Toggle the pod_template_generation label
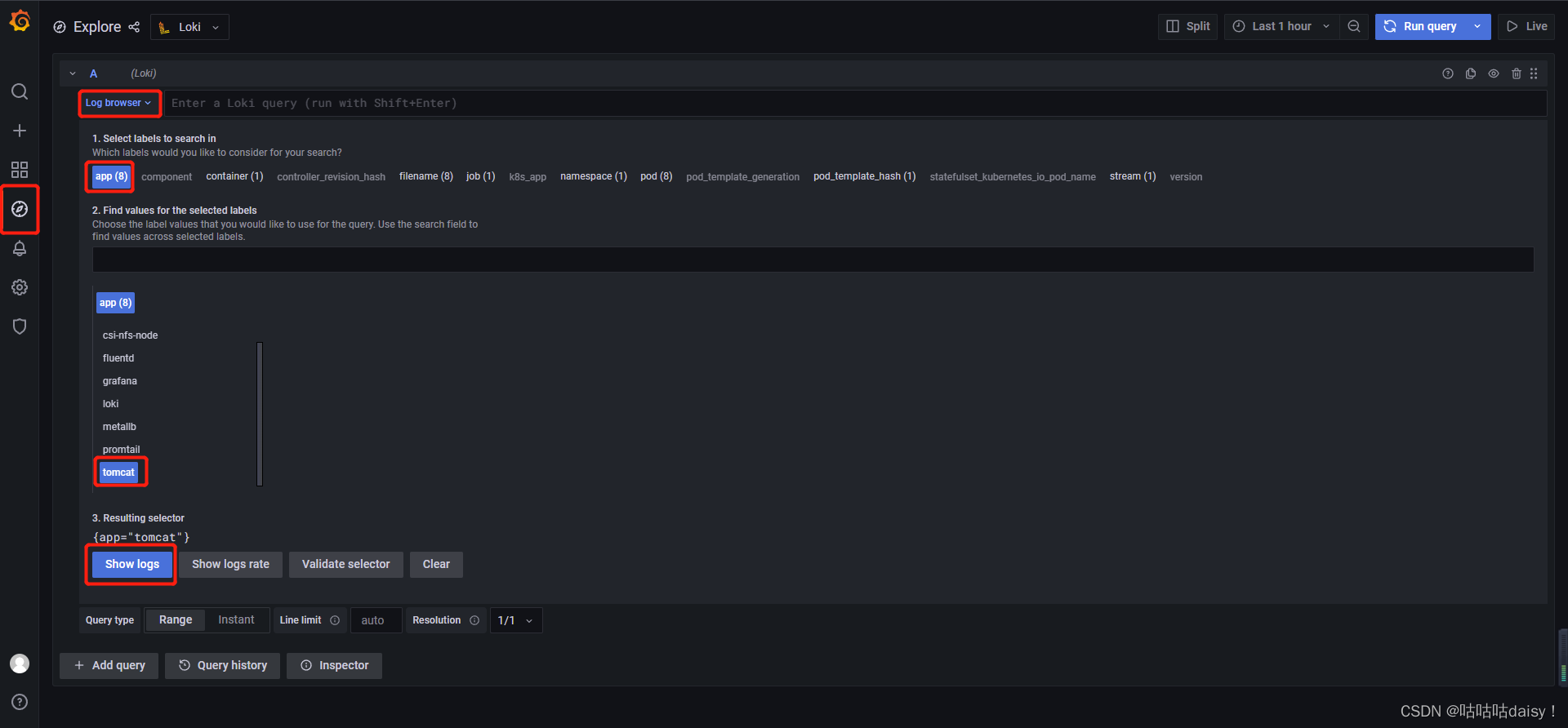This screenshot has width=1568, height=728. pos(742,177)
